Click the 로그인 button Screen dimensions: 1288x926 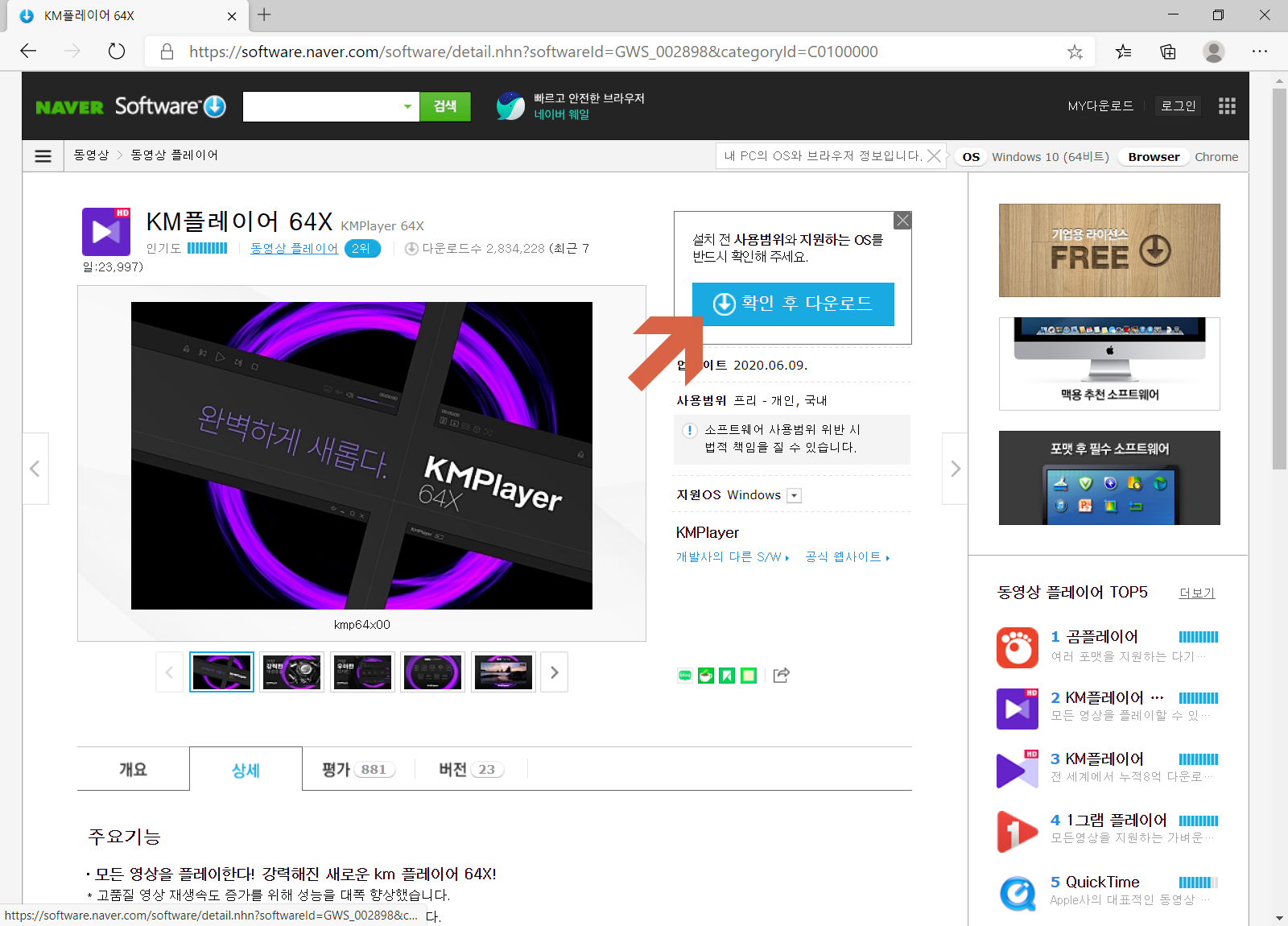[1179, 105]
